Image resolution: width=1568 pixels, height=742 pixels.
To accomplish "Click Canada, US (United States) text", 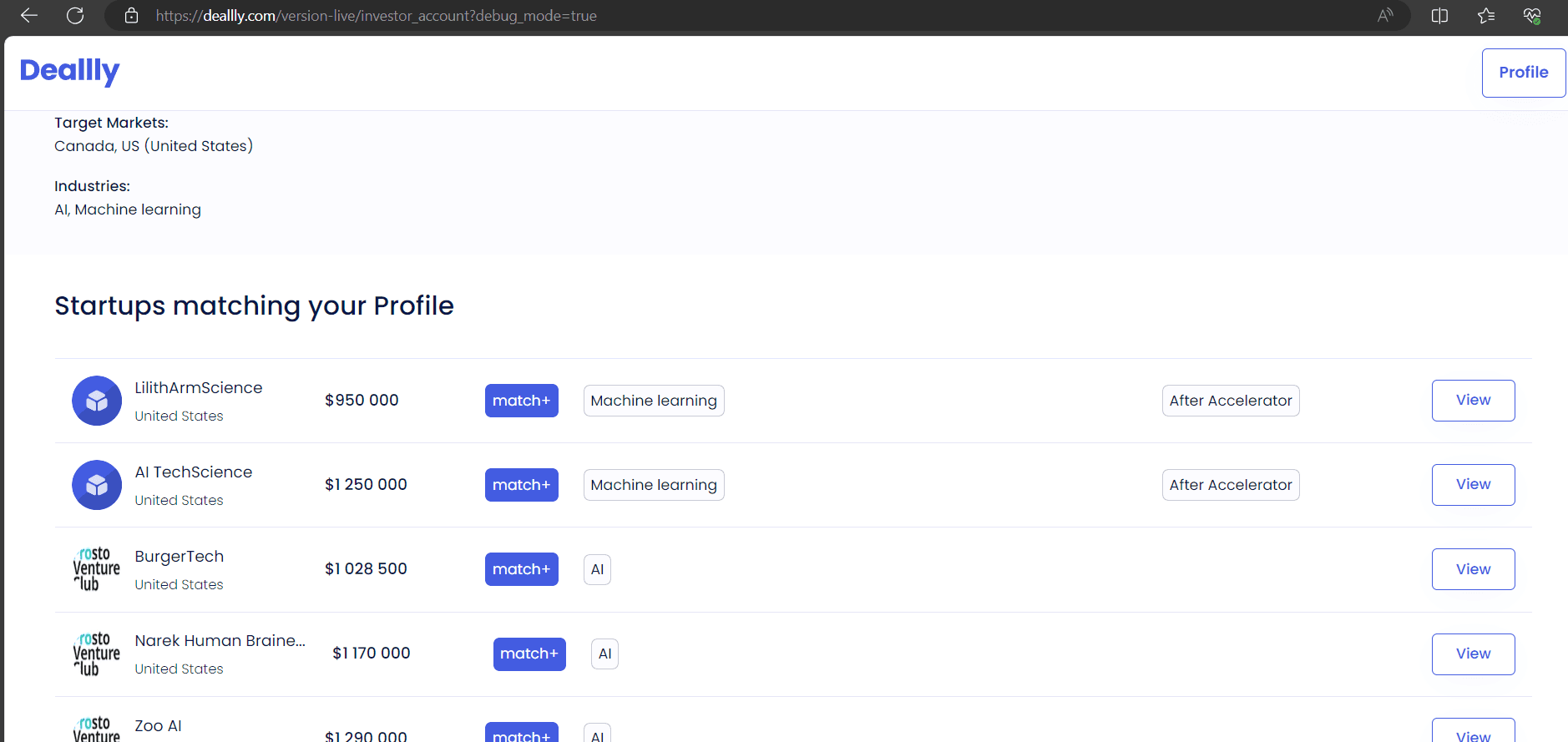I will pos(154,146).
